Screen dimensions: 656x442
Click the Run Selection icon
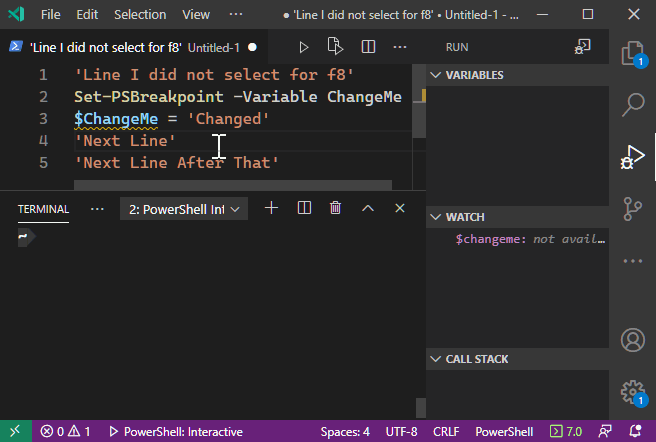[x=335, y=46]
